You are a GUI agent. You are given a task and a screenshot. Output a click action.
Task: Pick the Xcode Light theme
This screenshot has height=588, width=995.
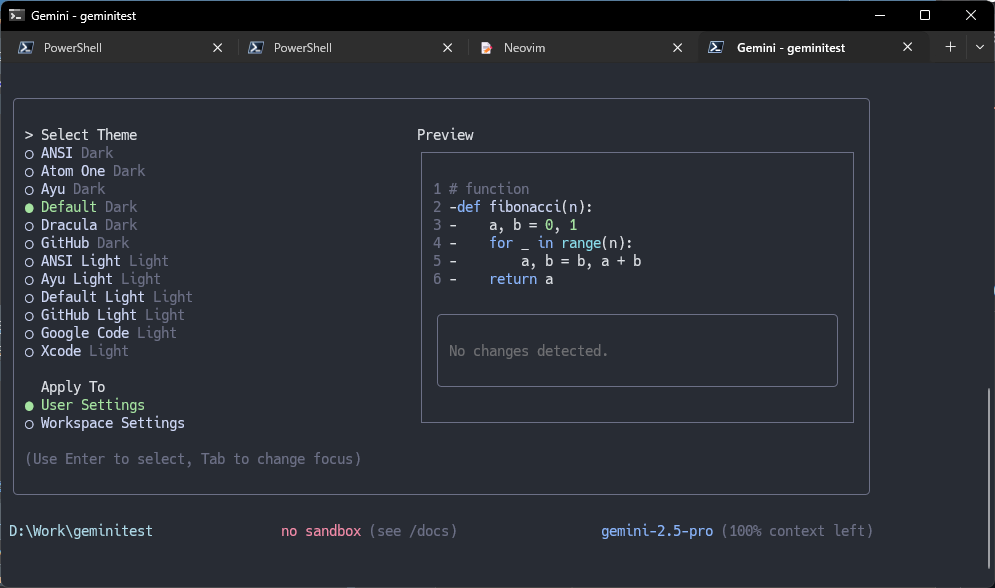tap(84, 351)
